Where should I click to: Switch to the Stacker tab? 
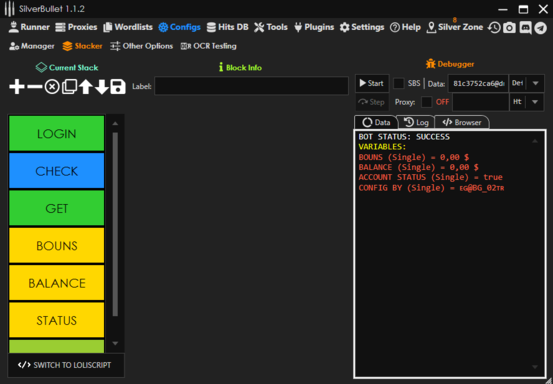pos(82,46)
